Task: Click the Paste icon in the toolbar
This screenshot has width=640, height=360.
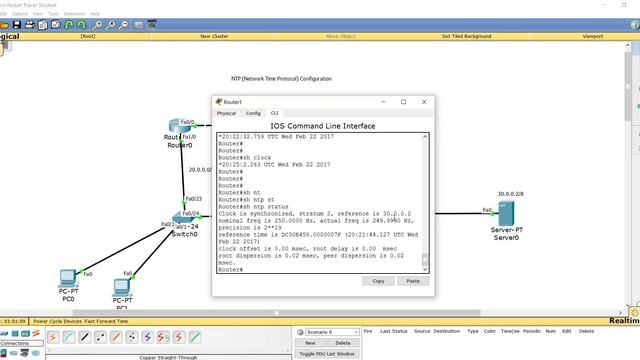Action: [56, 25]
